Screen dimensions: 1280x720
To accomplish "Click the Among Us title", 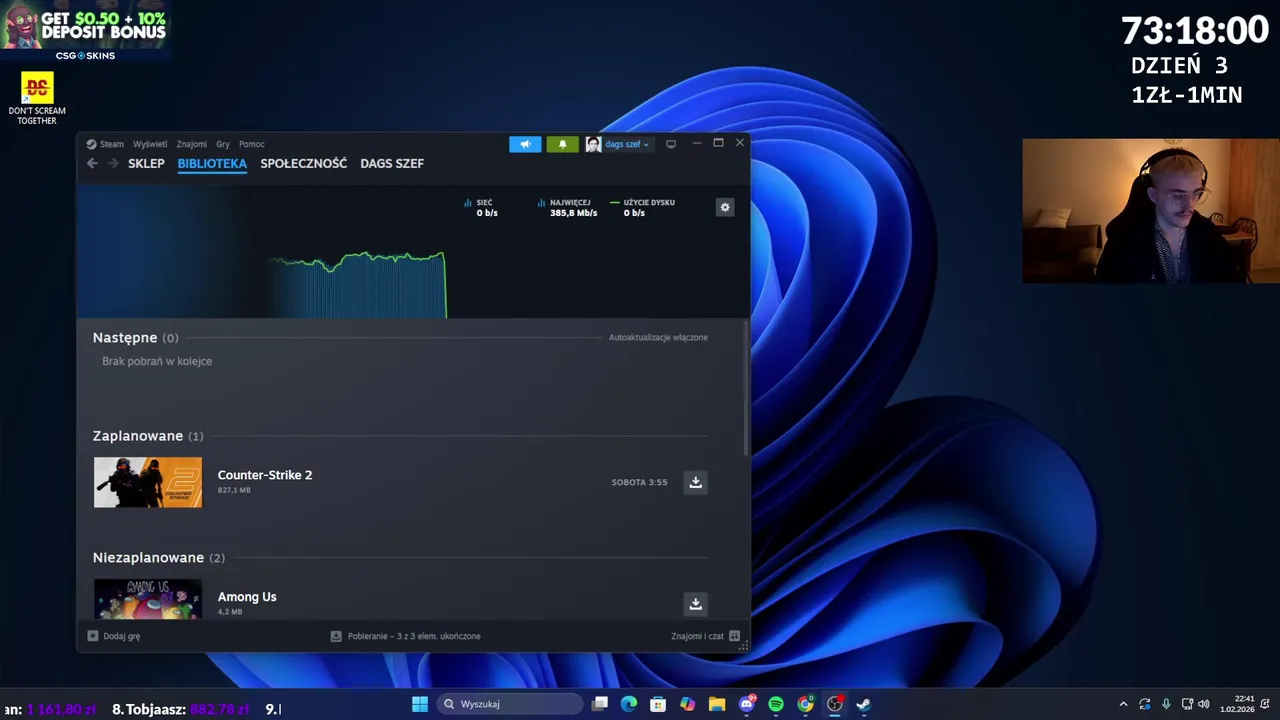I will coord(247,597).
